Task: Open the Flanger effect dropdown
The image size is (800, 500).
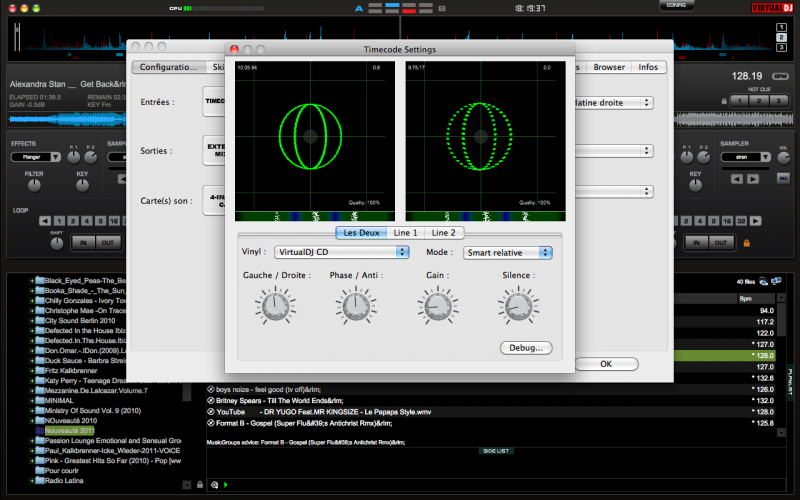Action: (36, 157)
